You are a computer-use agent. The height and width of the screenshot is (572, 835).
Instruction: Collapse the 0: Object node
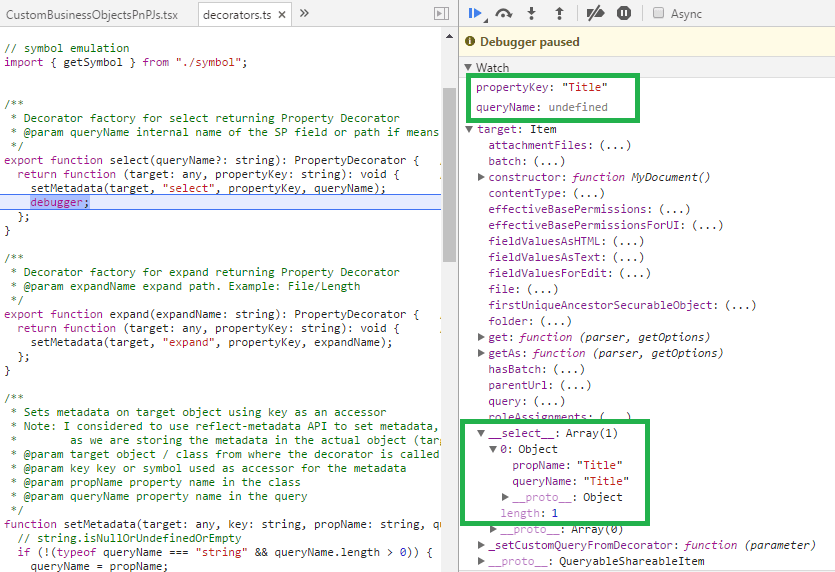pos(493,449)
